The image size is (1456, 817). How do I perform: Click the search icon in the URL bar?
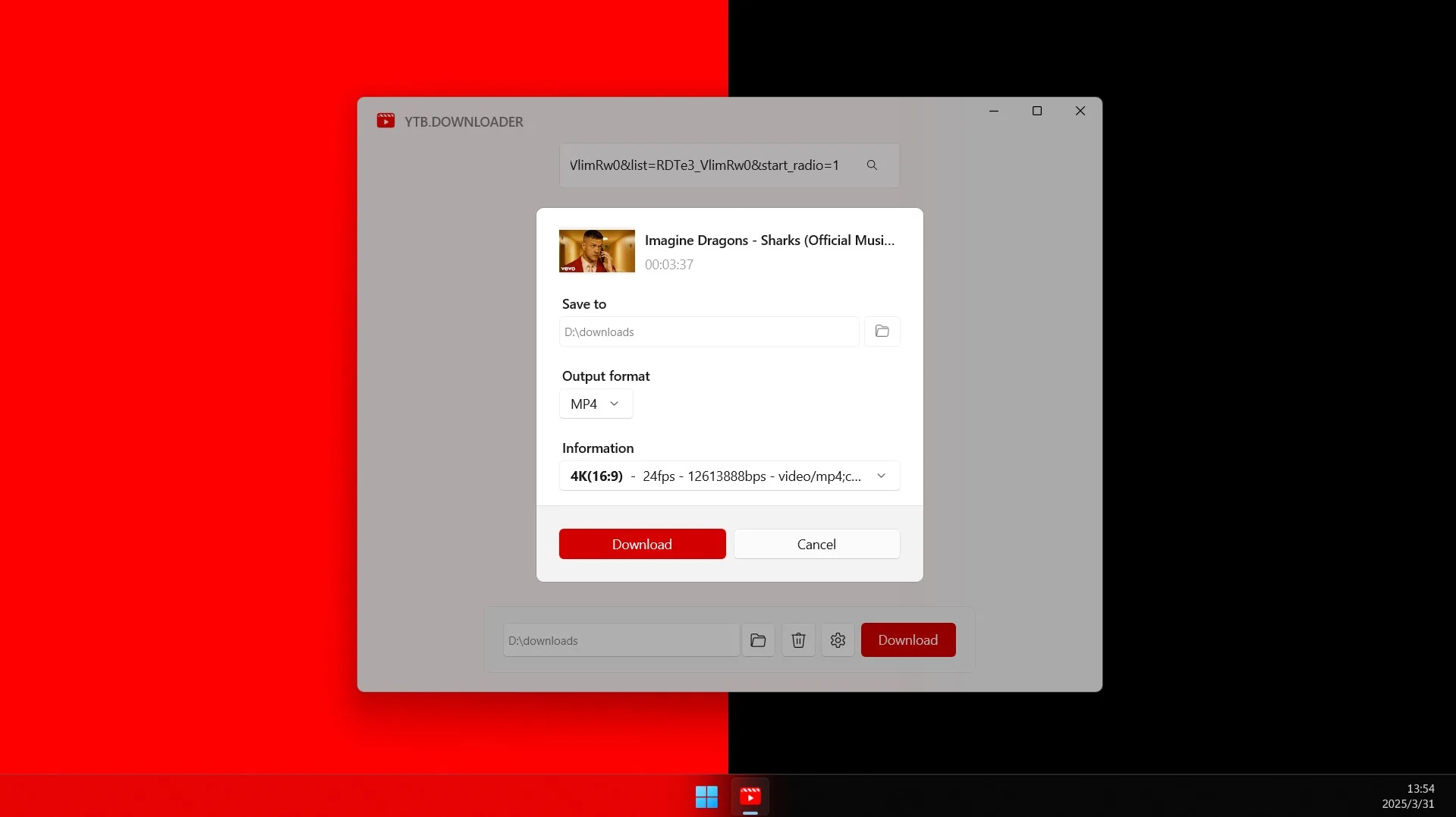coord(872,165)
